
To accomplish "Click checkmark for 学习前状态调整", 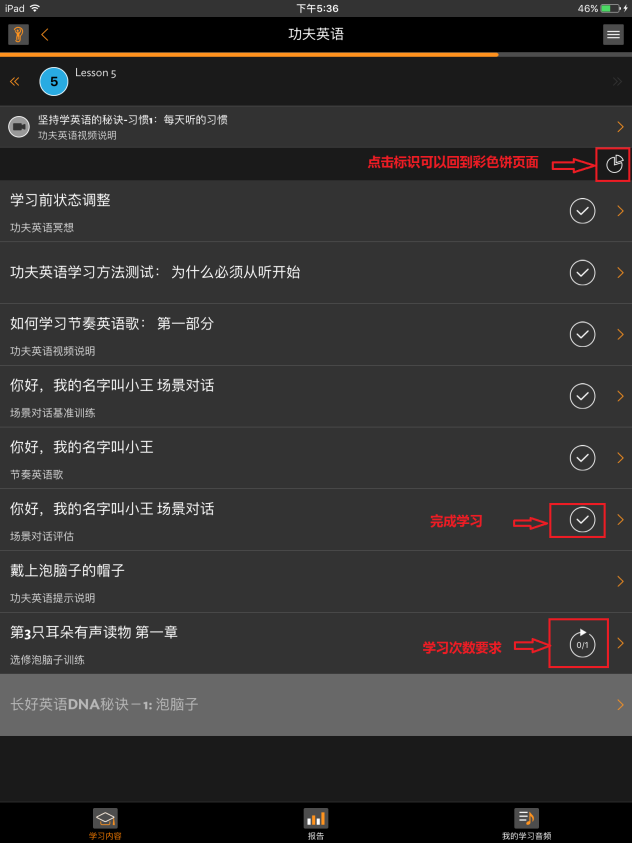I will point(583,211).
